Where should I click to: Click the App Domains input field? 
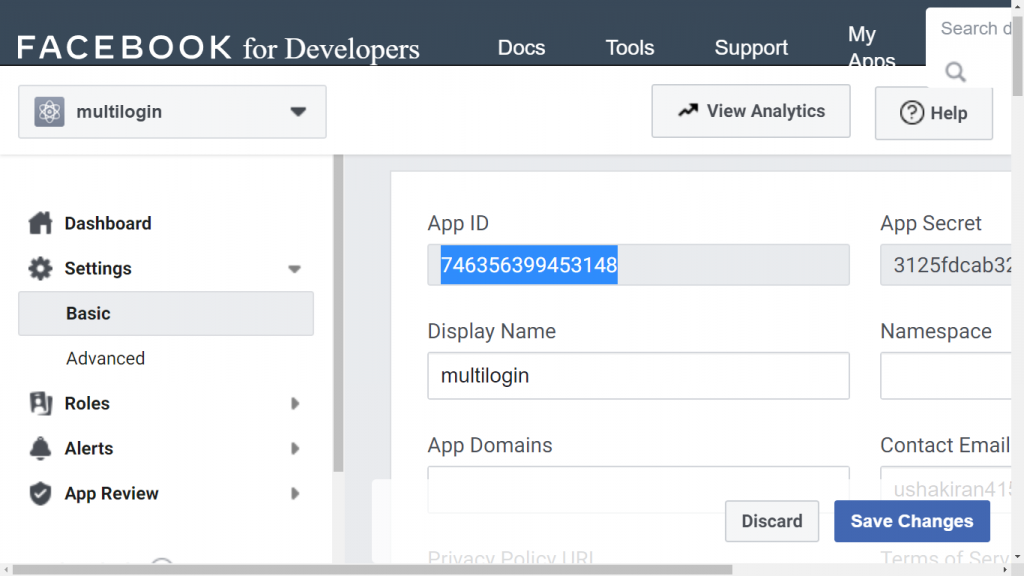pyautogui.click(x=639, y=490)
